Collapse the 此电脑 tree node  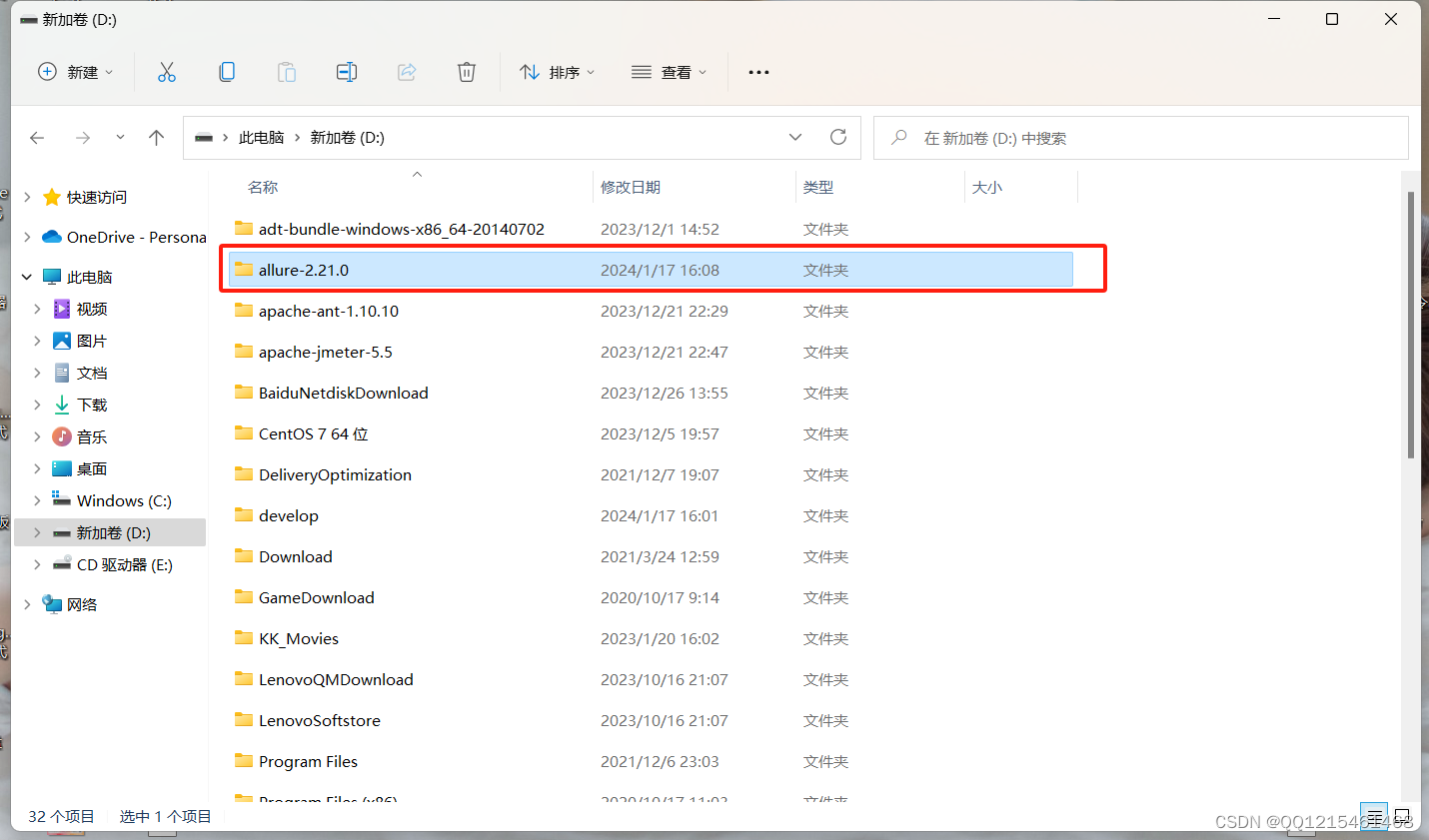pyautogui.click(x=27, y=277)
